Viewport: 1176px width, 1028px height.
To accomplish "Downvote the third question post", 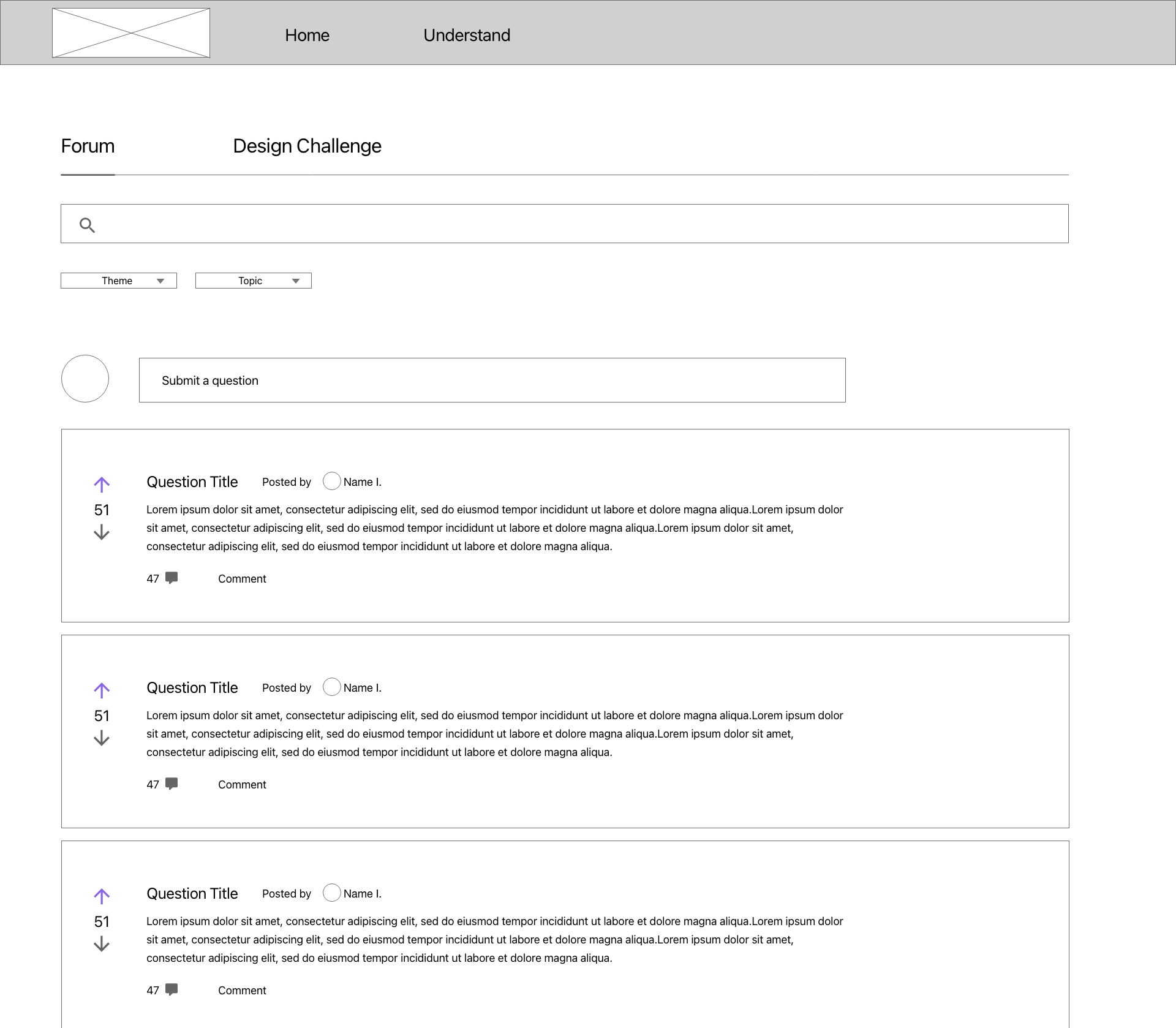I will pos(102,944).
